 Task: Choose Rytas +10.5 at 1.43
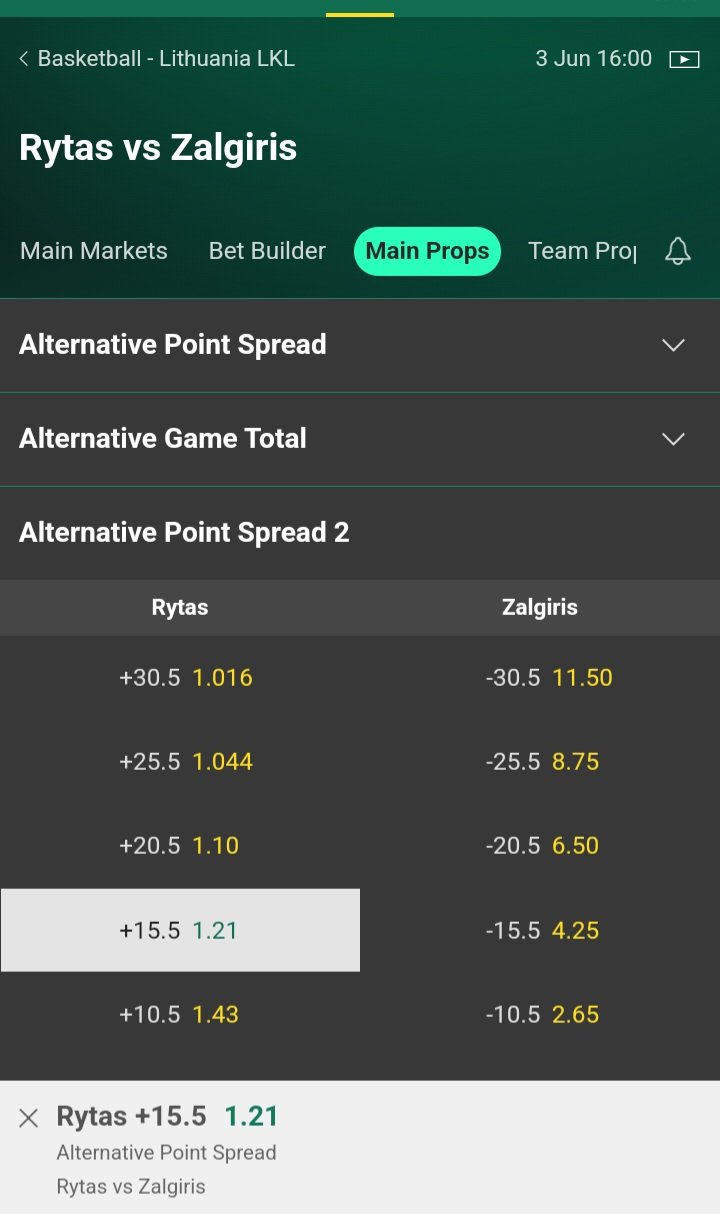[x=180, y=1014]
